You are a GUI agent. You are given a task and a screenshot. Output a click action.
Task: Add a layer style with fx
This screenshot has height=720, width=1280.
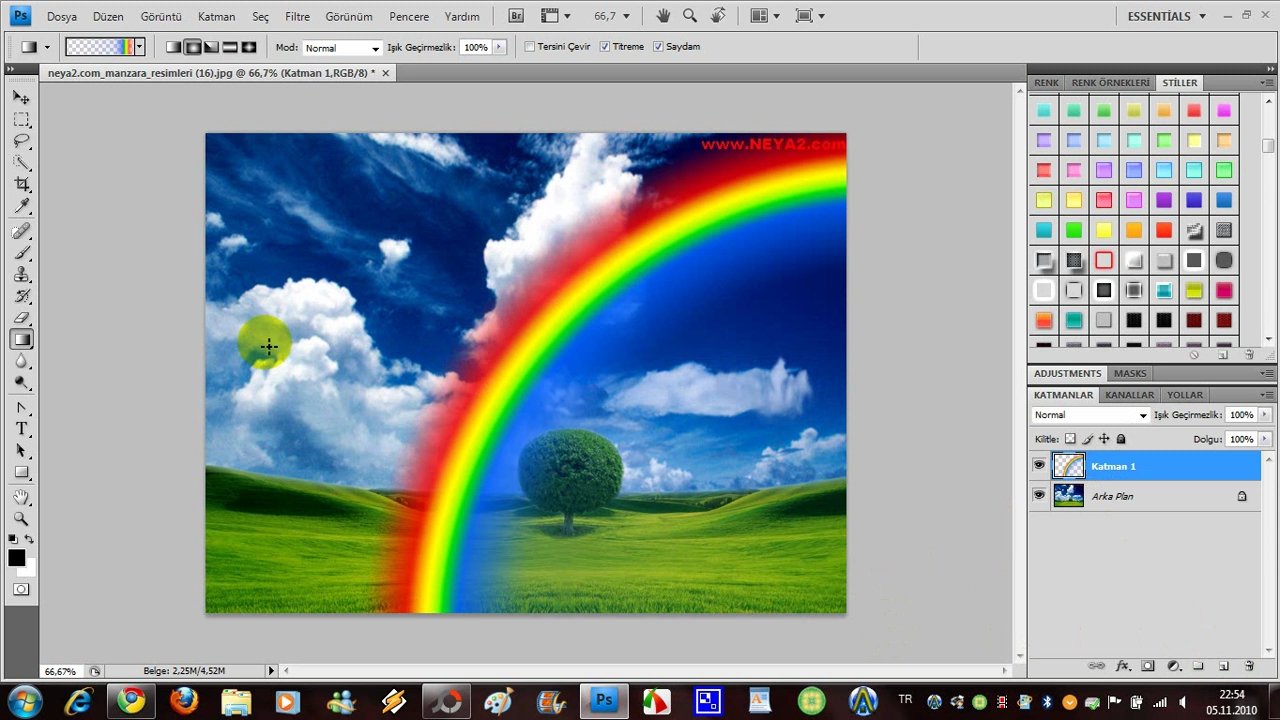pos(1122,666)
